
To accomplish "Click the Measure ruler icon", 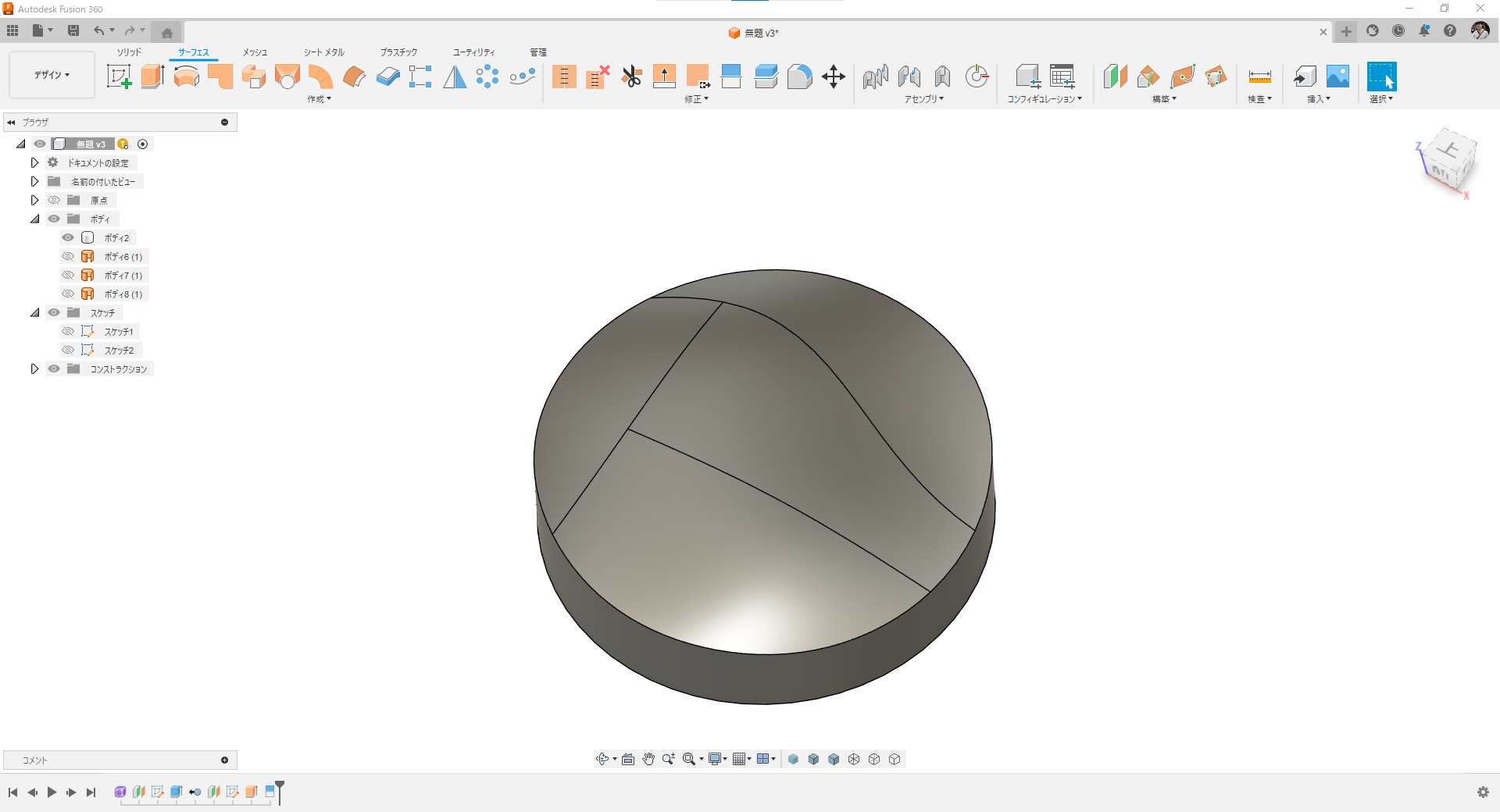I will coord(1259,77).
